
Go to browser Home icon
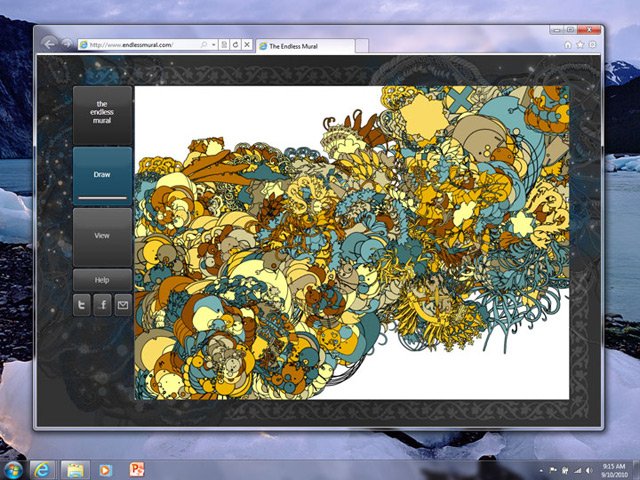(x=568, y=45)
